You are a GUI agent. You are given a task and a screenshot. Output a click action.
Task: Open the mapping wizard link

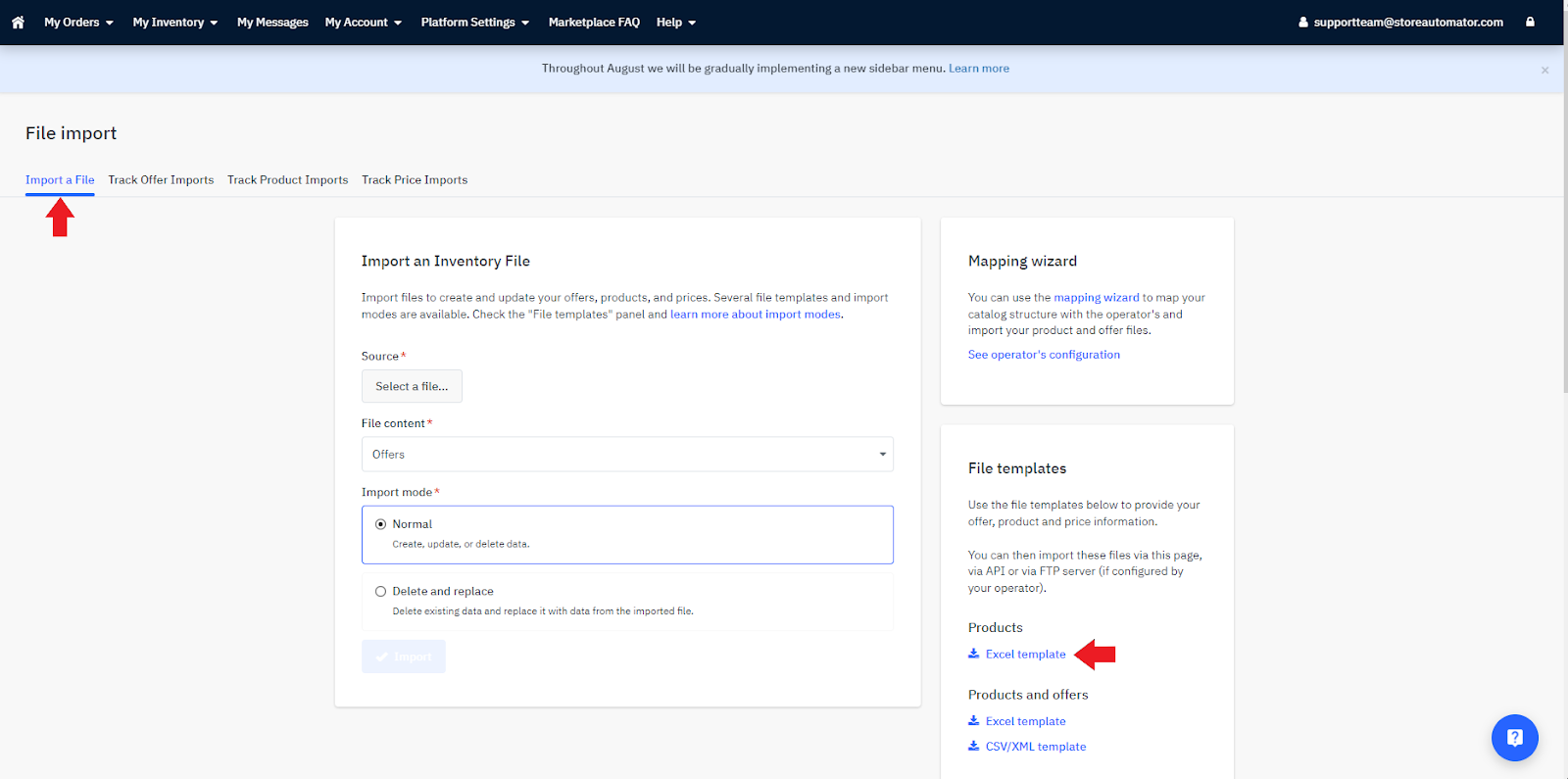pos(1097,298)
